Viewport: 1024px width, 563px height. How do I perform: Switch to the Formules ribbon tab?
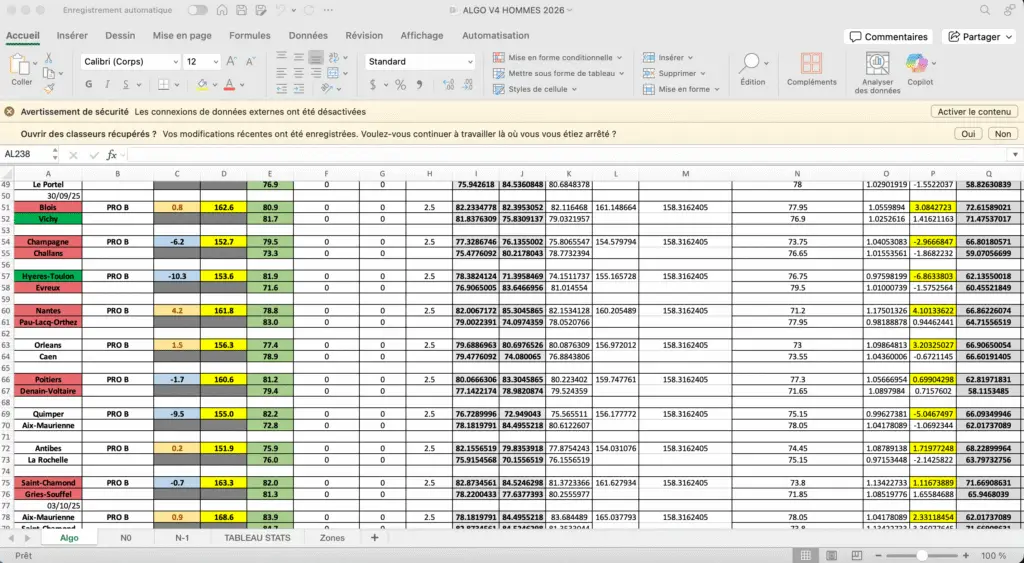(250, 35)
